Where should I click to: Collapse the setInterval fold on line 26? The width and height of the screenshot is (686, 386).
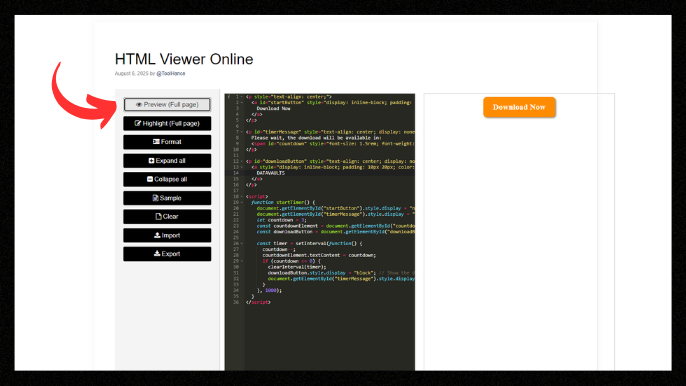[242, 243]
